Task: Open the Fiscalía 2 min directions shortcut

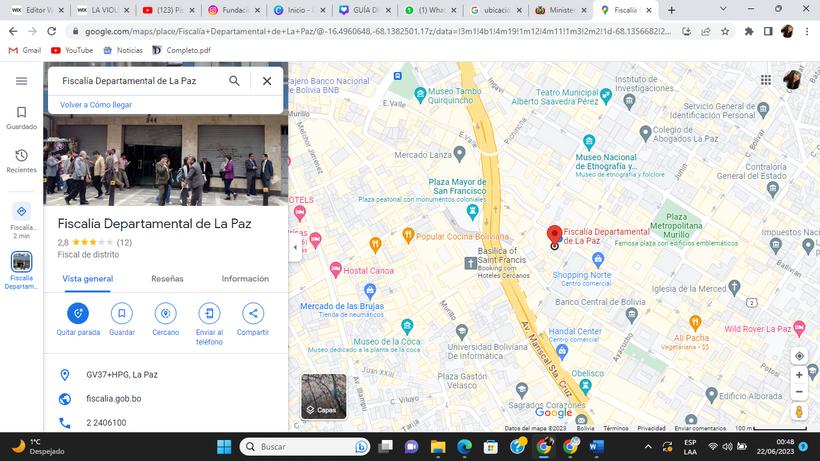Action: click(x=21, y=221)
